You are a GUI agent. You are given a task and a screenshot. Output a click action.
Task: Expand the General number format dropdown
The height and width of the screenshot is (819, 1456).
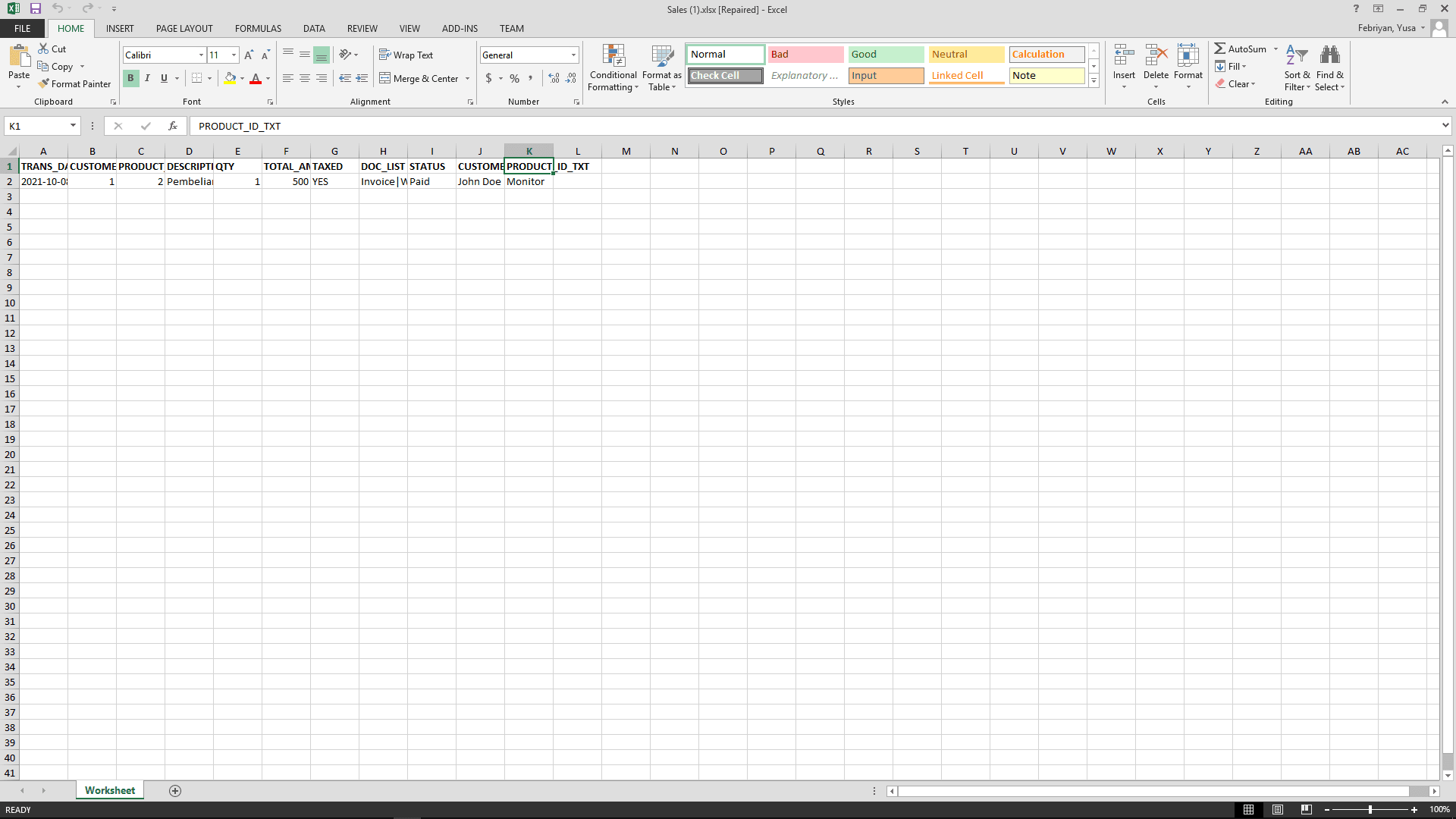coord(573,55)
